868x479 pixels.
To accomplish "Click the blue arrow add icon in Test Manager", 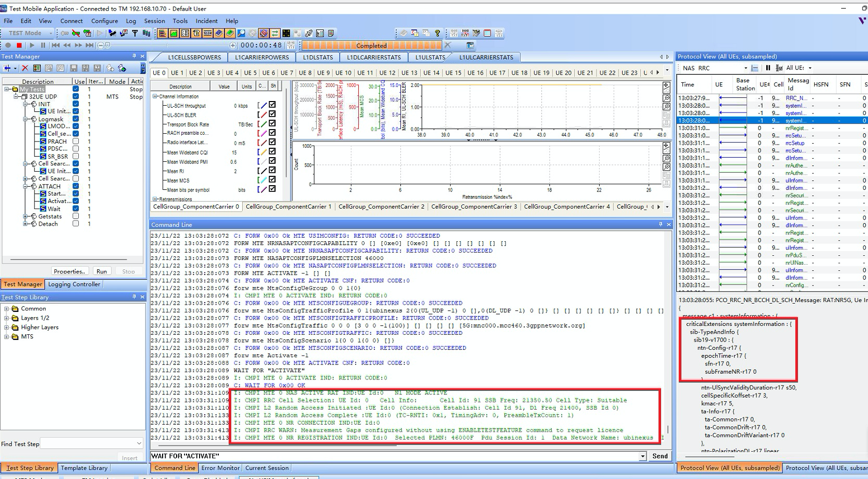I will (8, 68).
